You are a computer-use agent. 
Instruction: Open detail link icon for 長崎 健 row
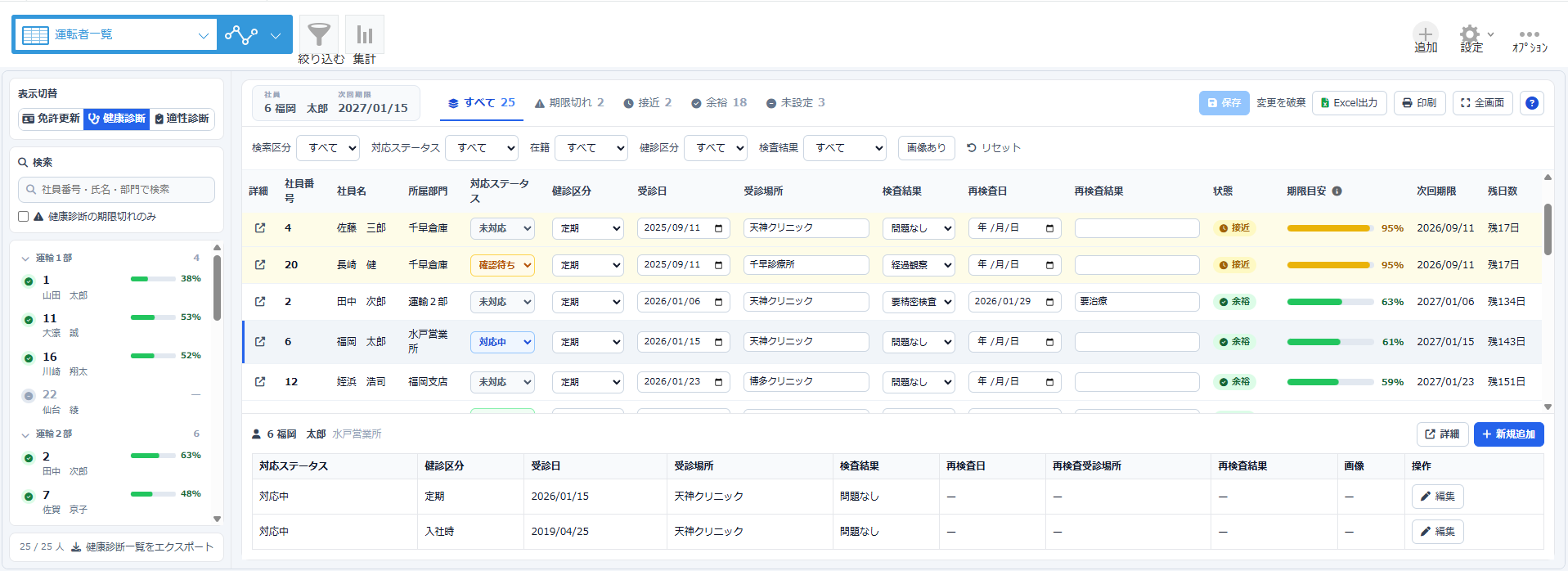tap(260, 265)
